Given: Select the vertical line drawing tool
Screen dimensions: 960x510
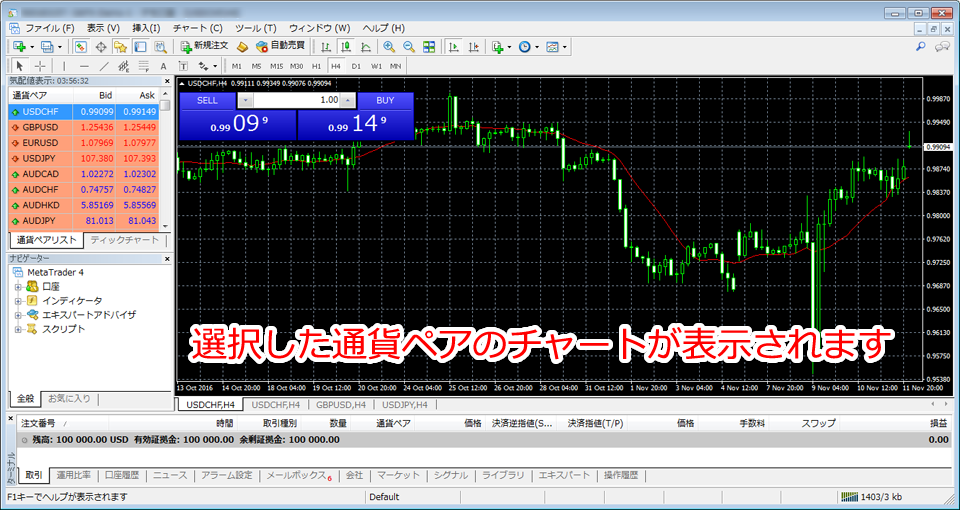Looking at the screenshot, I should [64, 66].
